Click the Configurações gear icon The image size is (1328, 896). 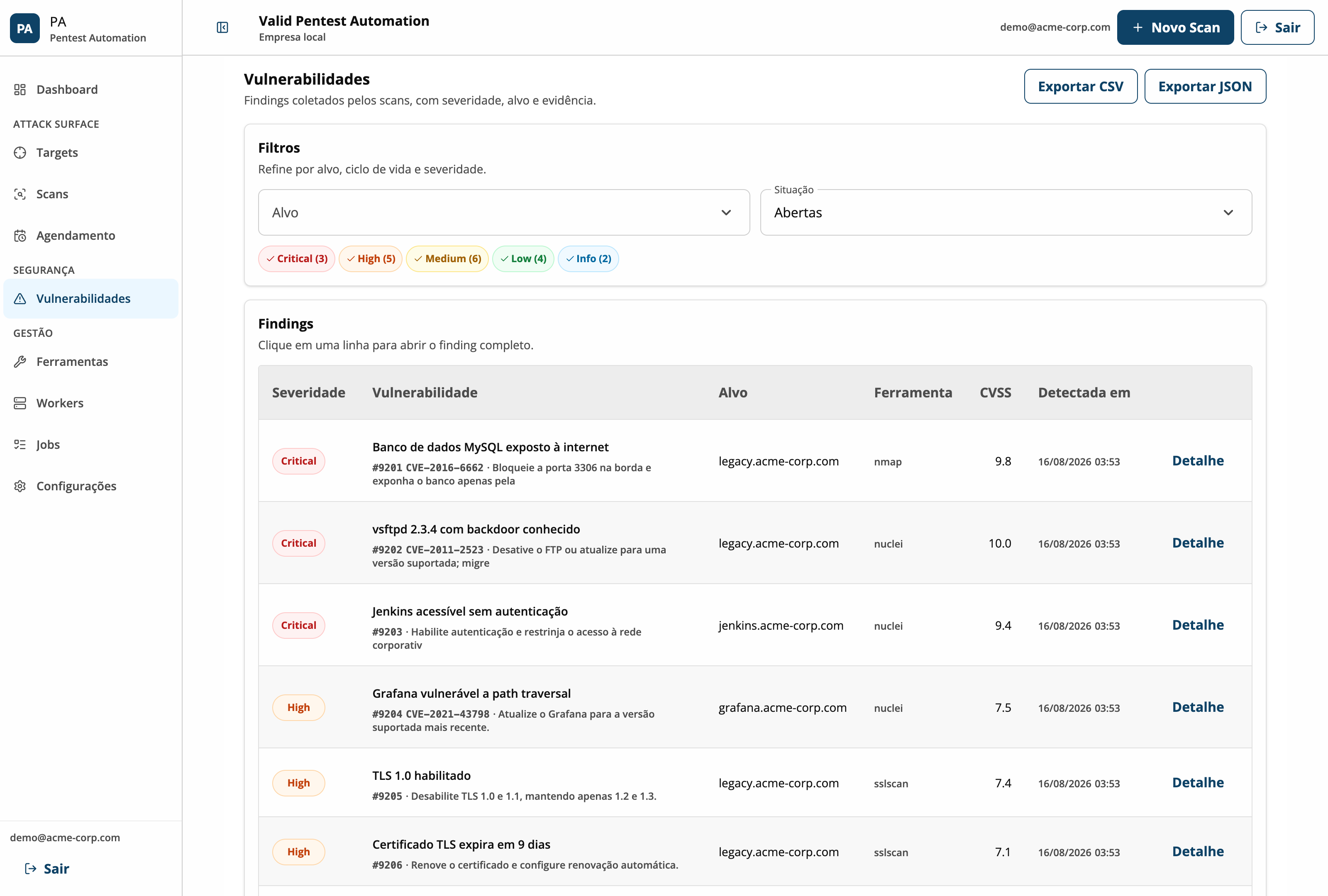(20, 486)
